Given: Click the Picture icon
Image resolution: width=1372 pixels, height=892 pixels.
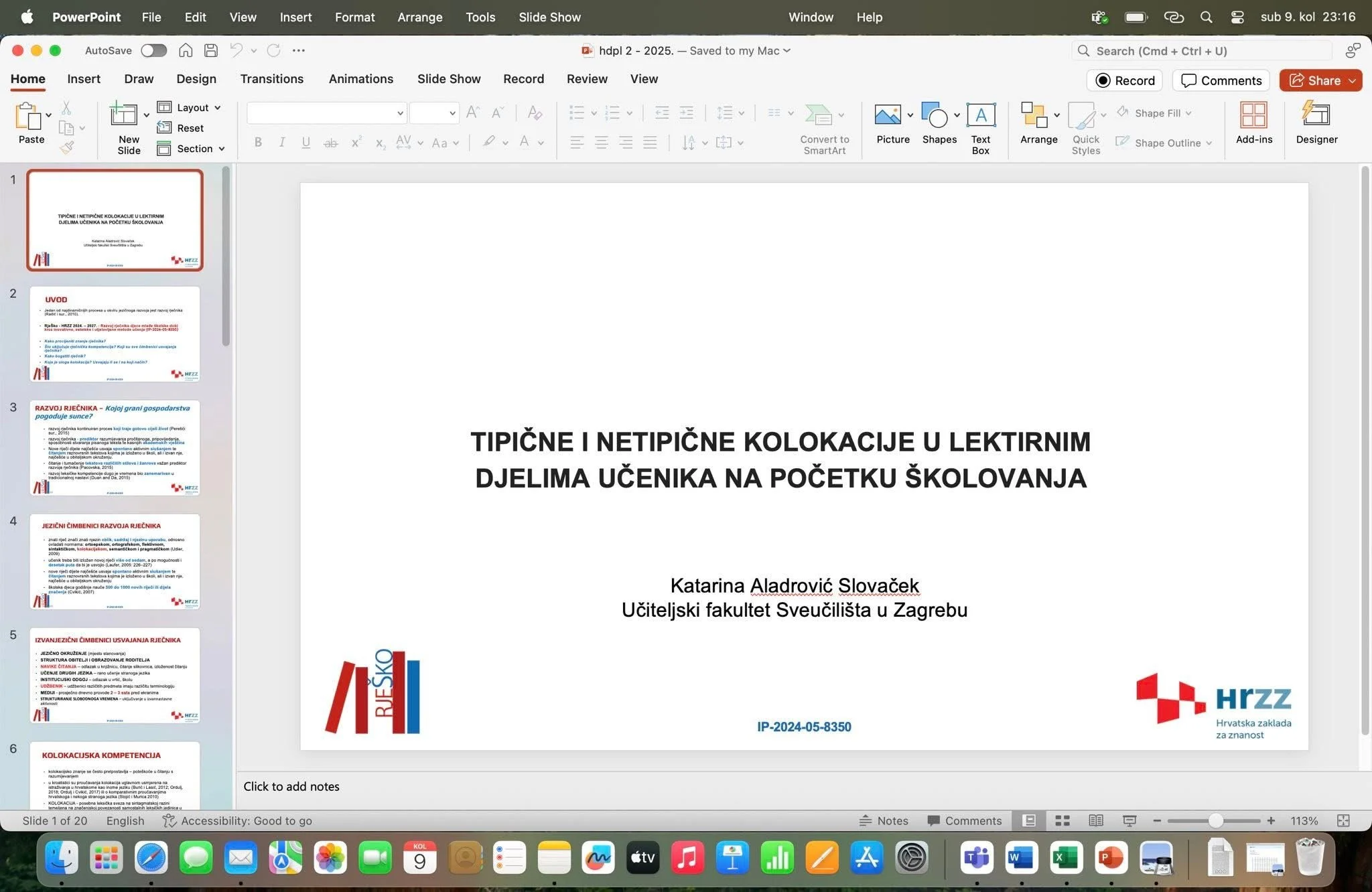Looking at the screenshot, I should click(888, 115).
